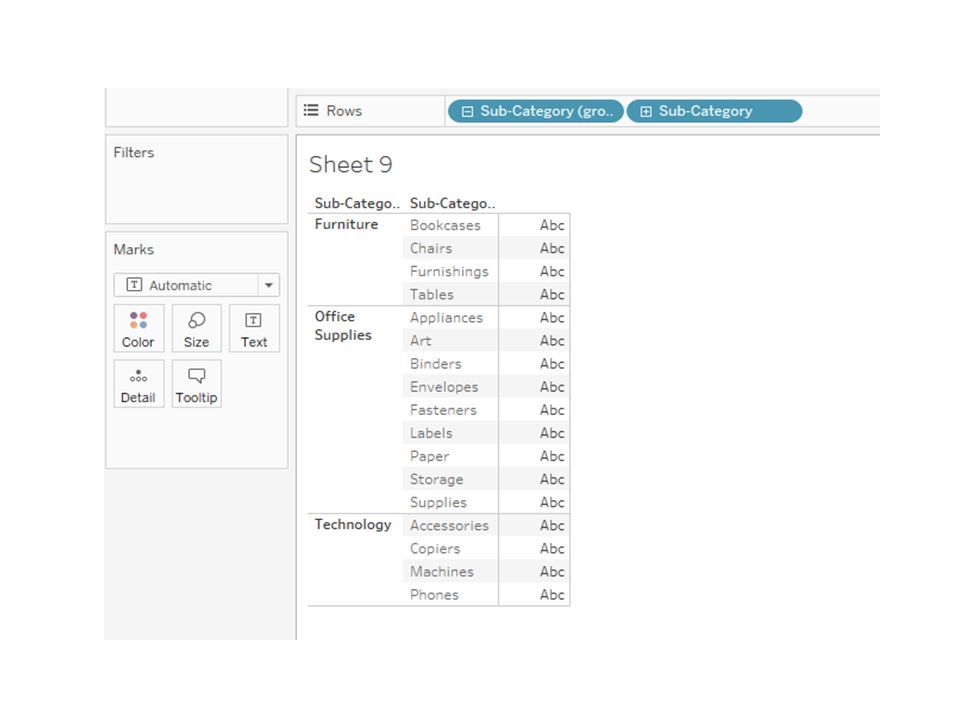Viewport: 960px width, 720px height.
Task: Click the Sheet 9 title
Action: pyautogui.click(x=351, y=165)
